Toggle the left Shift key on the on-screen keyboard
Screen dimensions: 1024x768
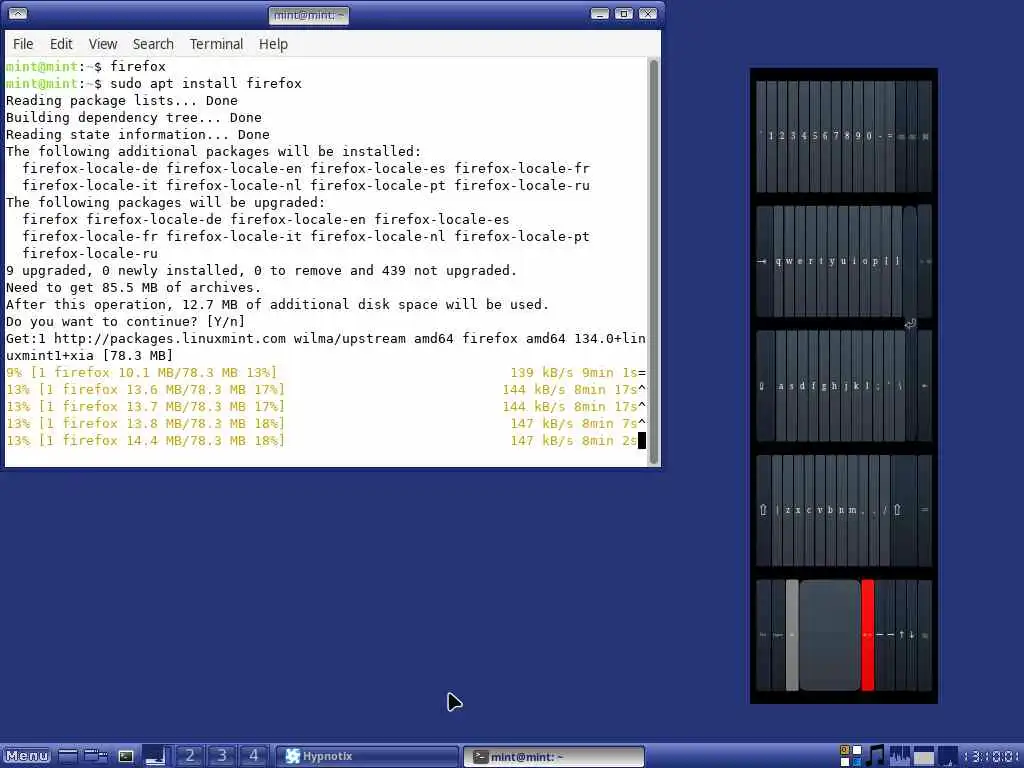763,510
